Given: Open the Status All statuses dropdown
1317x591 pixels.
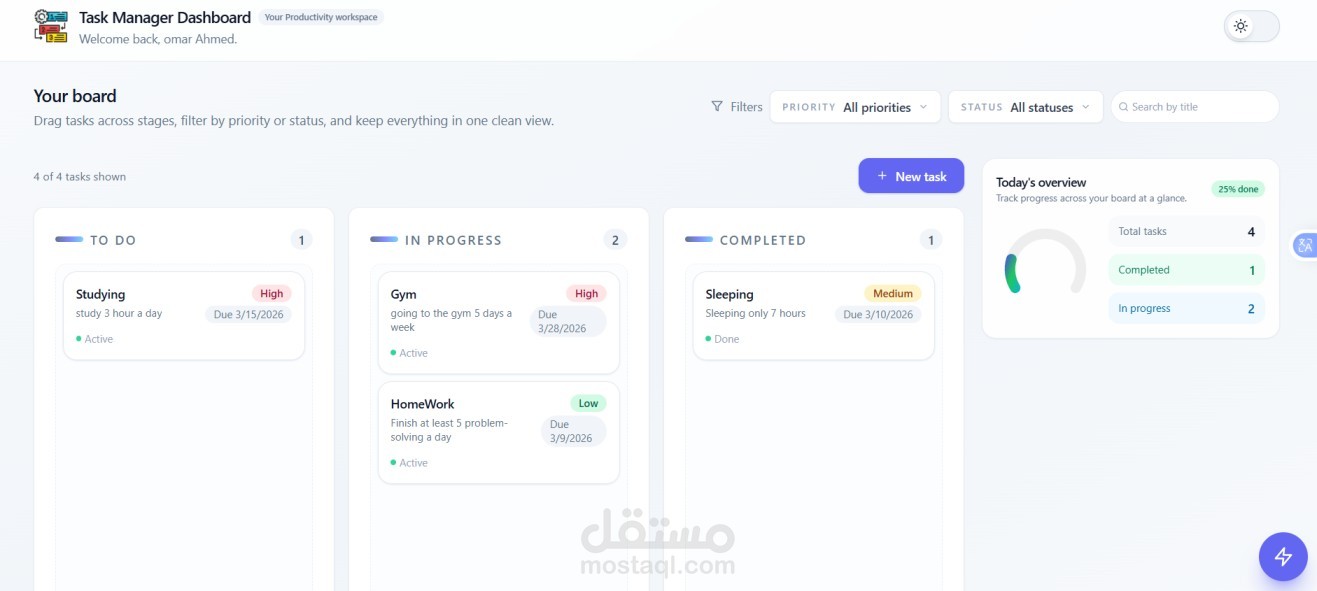Looking at the screenshot, I should coord(1026,107).
